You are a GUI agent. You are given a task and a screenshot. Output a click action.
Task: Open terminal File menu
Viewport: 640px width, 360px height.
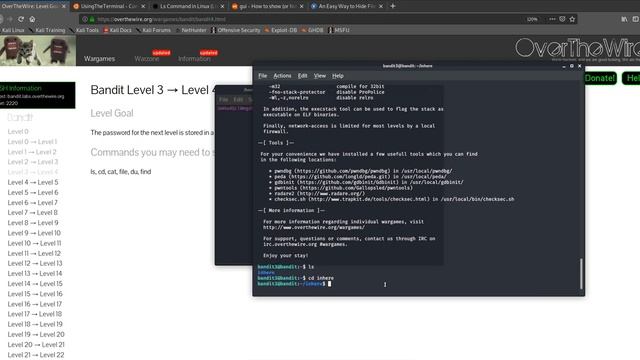point(262,76)
